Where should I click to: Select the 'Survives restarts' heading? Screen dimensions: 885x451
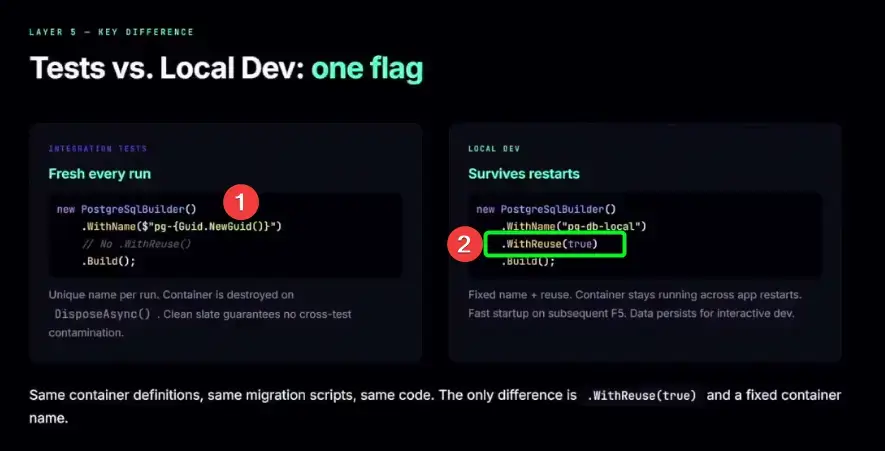tap(523, 174)
